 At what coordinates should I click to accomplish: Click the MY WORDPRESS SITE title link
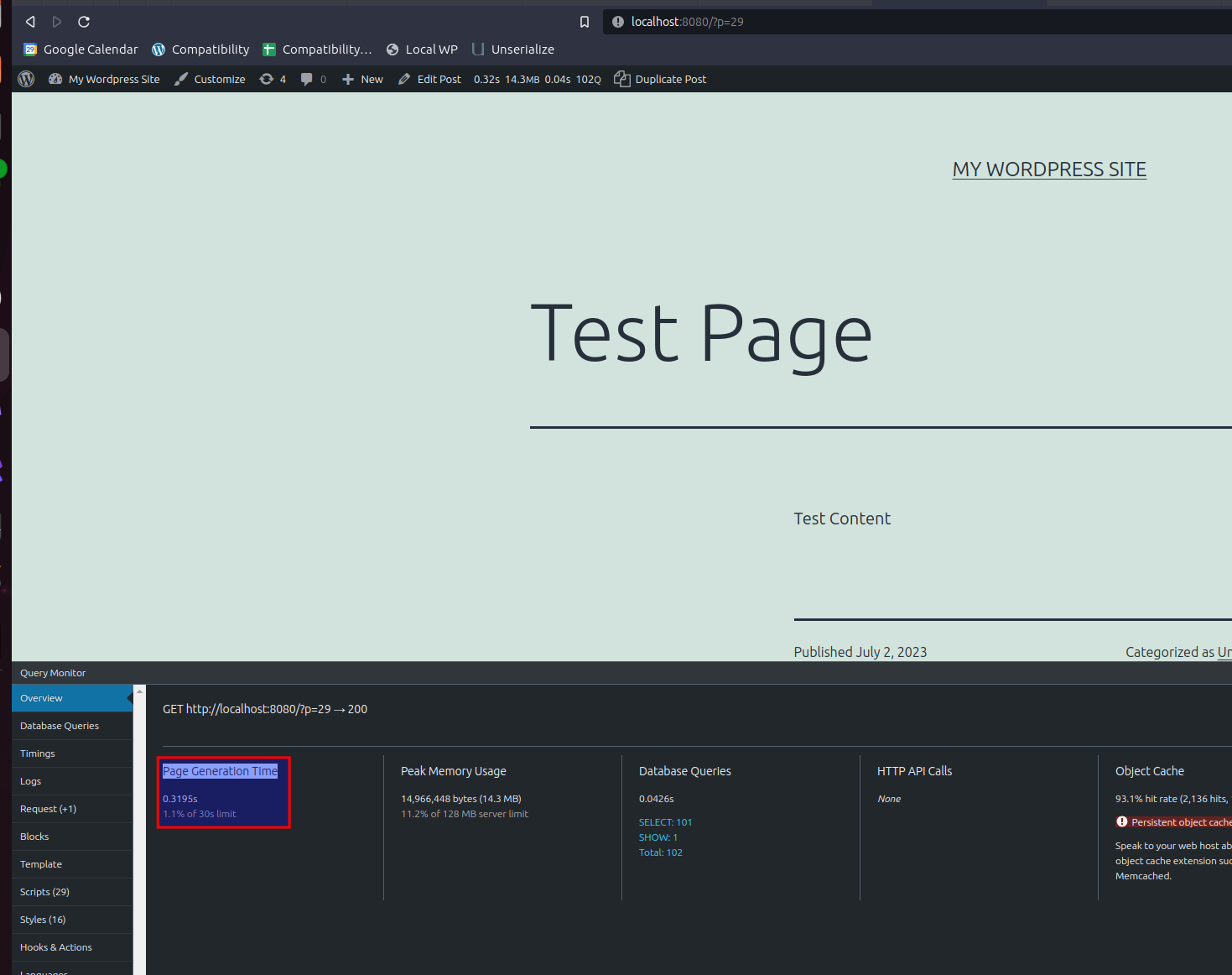(x=1049, y=169)
